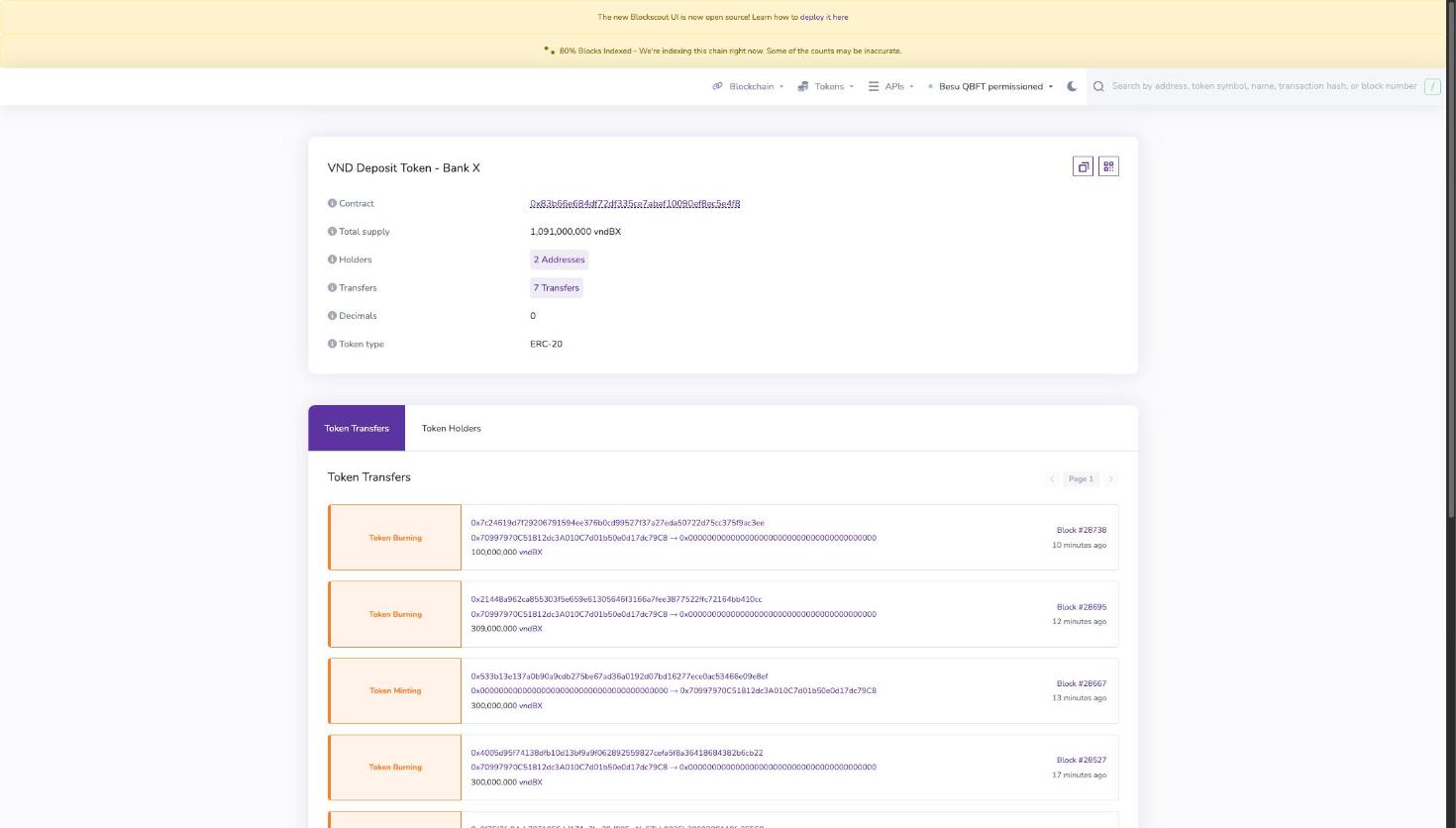Open the Tokens dropdown menu
Viewport: 1456px width, 828px height.
coord(826,86)
